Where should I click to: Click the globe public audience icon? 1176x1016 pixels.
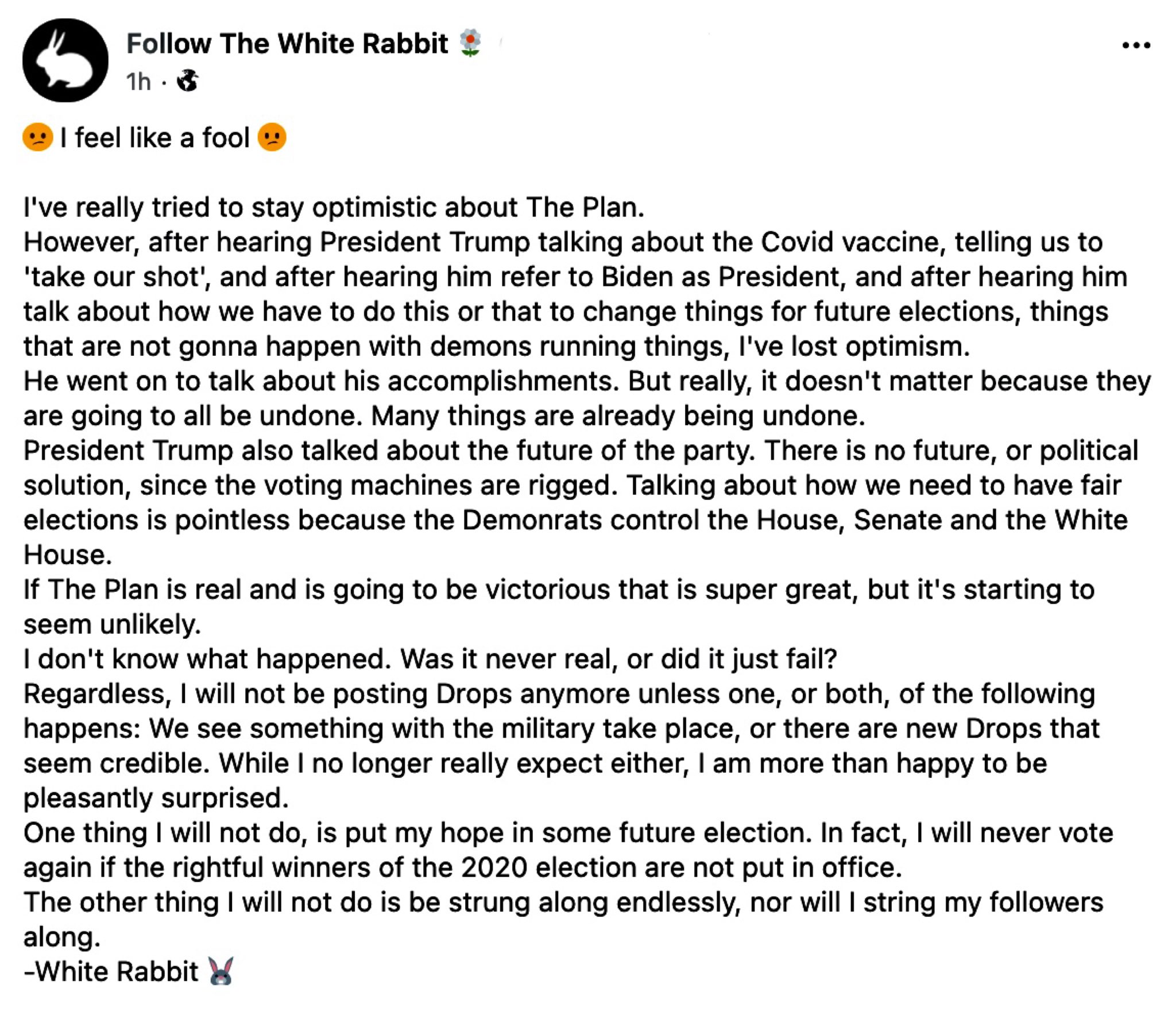[x=187, y=81]
